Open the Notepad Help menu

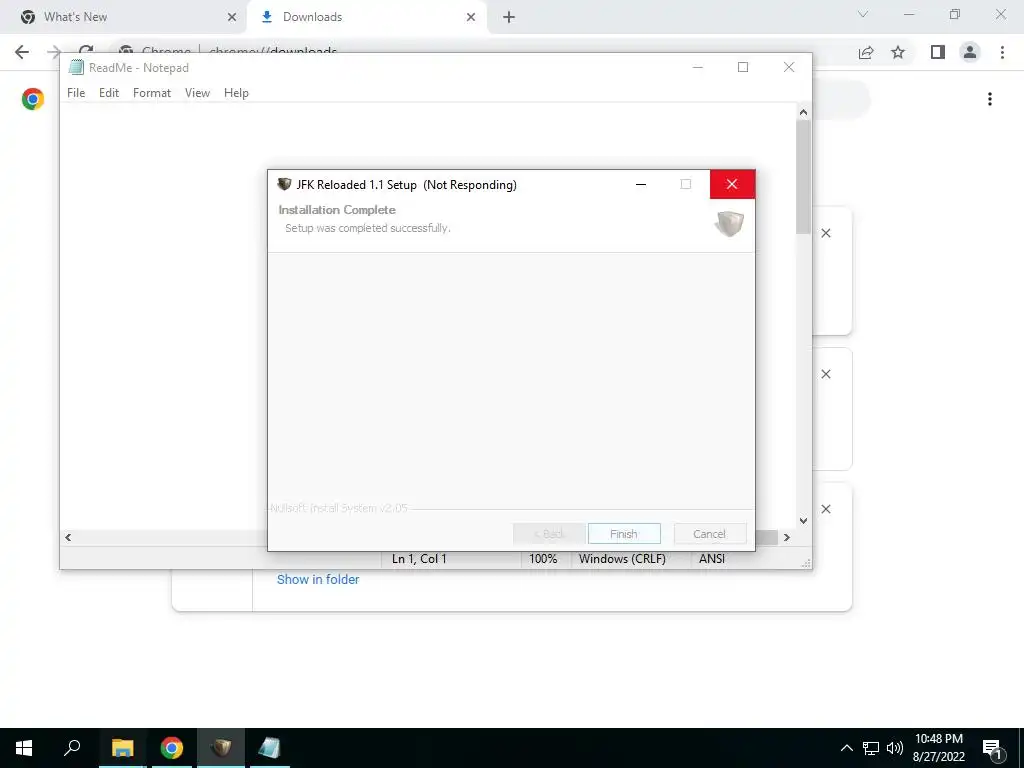[x=236, y=93]
